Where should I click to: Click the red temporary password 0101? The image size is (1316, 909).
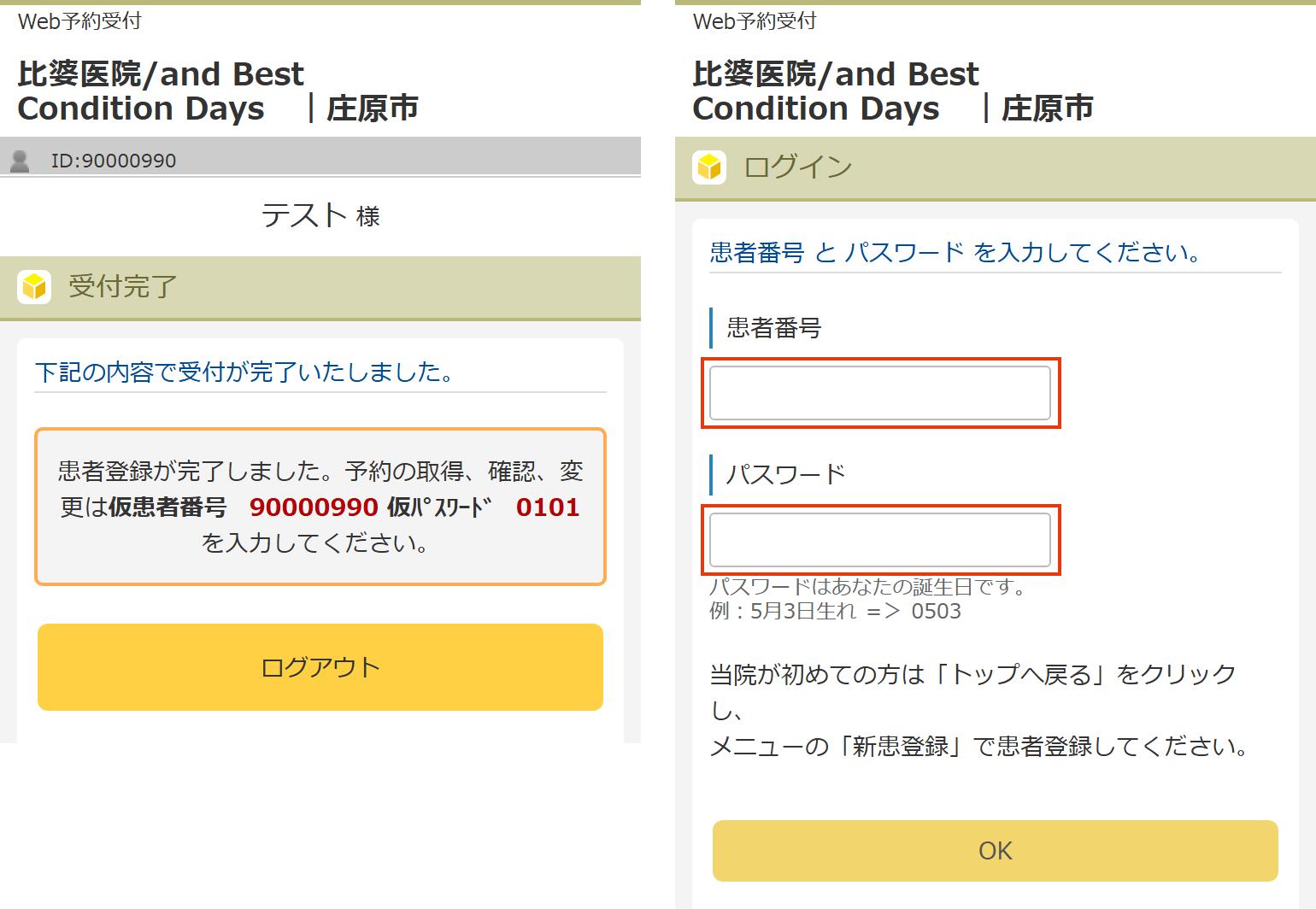548,507
